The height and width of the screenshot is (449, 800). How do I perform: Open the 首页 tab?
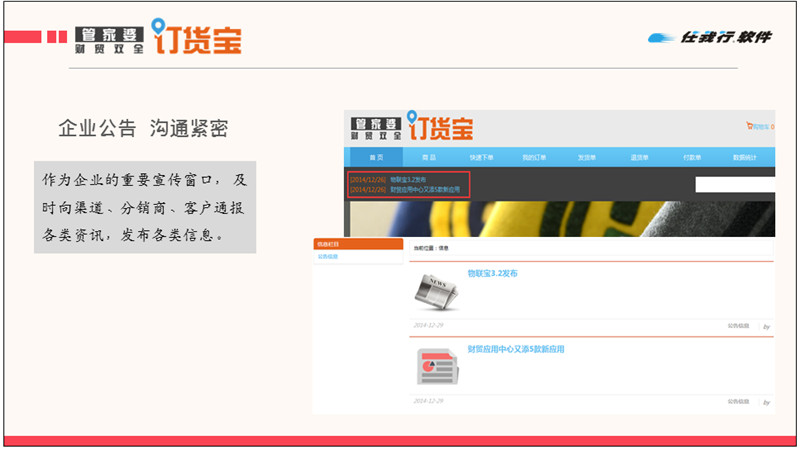click(375, 158)
